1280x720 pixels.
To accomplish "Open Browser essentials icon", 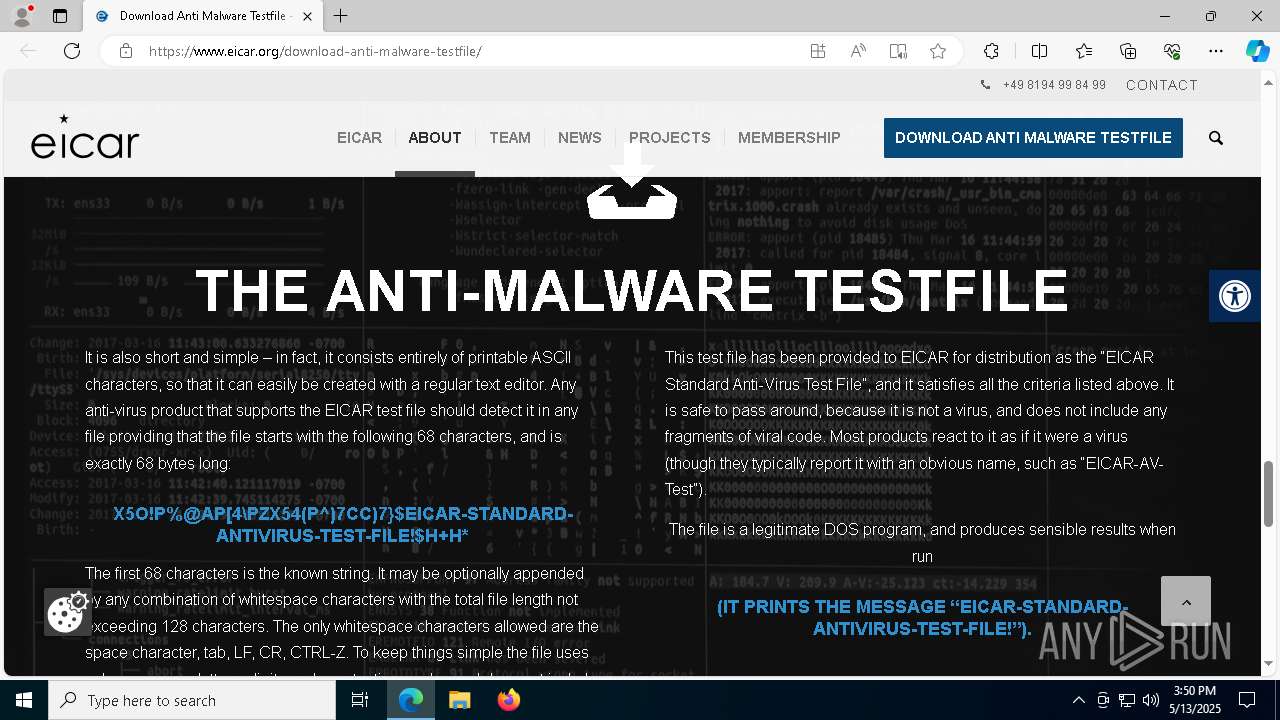I will tap(1172, 51).
